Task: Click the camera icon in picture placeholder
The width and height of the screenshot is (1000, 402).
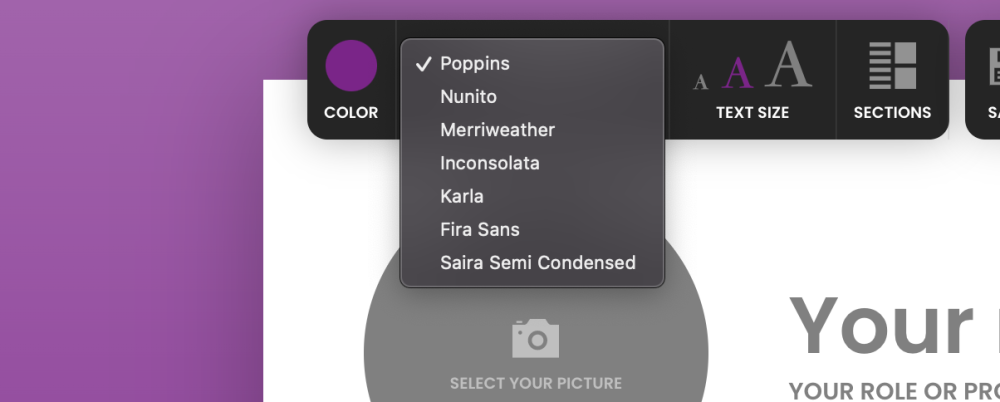Action: point(536,338)
